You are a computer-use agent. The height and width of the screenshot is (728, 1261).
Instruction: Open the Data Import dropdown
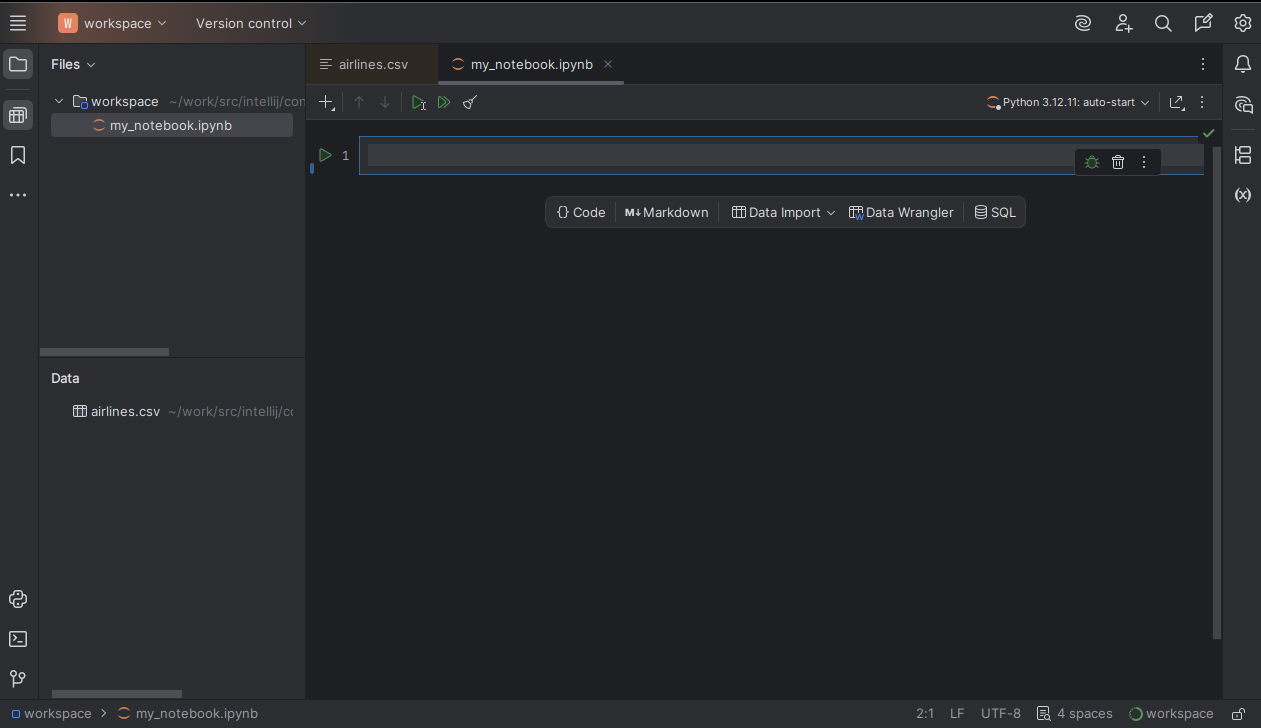tap(783, 212)
